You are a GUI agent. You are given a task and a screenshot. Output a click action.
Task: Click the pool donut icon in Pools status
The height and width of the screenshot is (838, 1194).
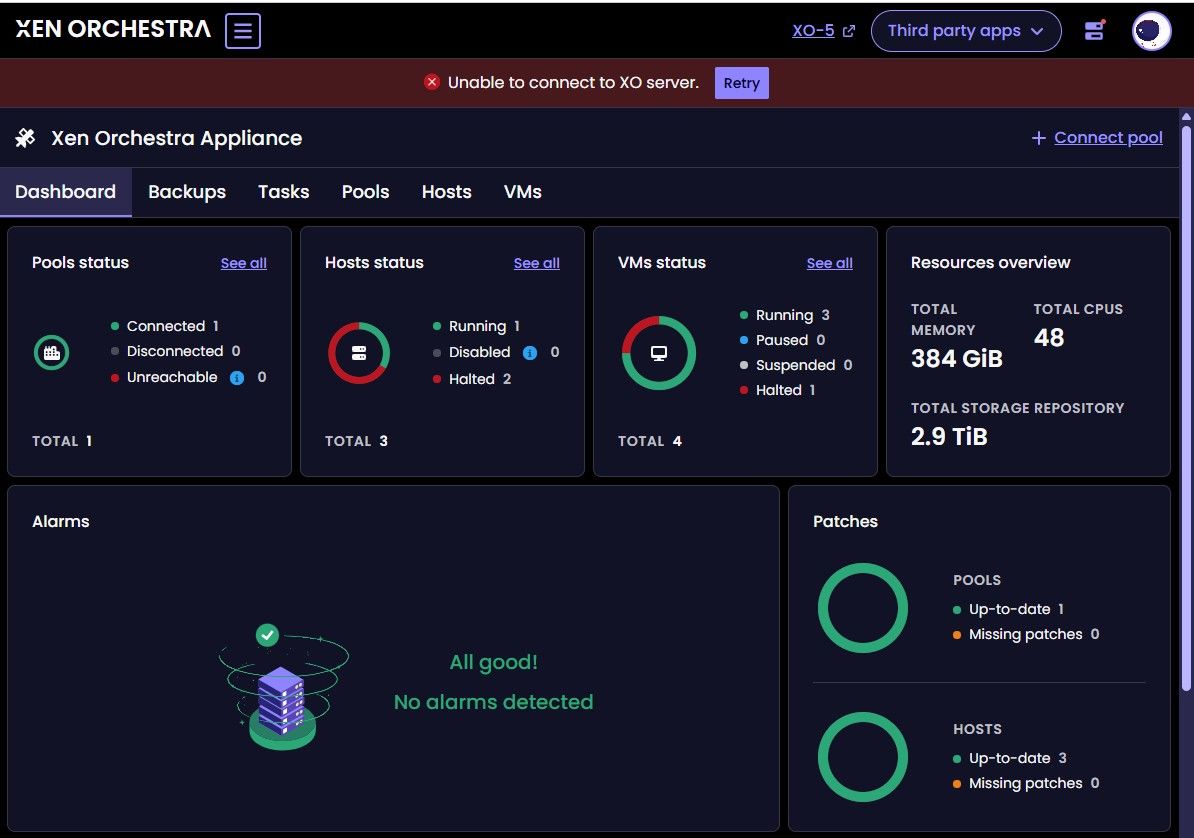pos(52,353)
